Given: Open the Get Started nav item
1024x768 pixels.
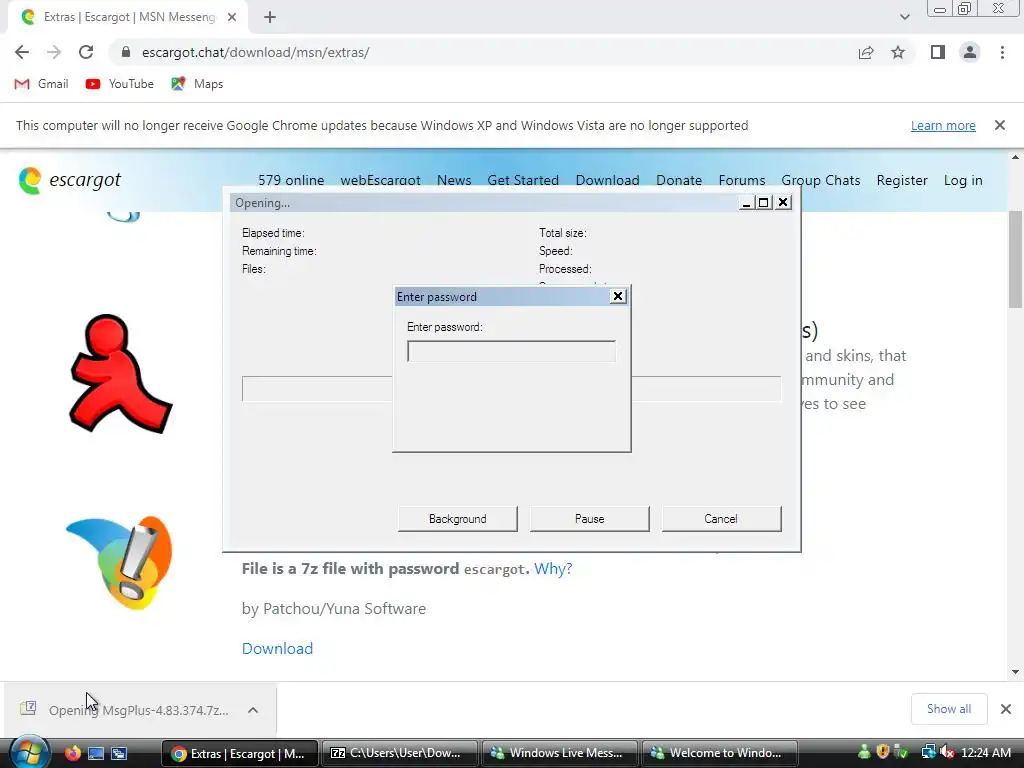Looking at the screenshot, I should point(523,180).
